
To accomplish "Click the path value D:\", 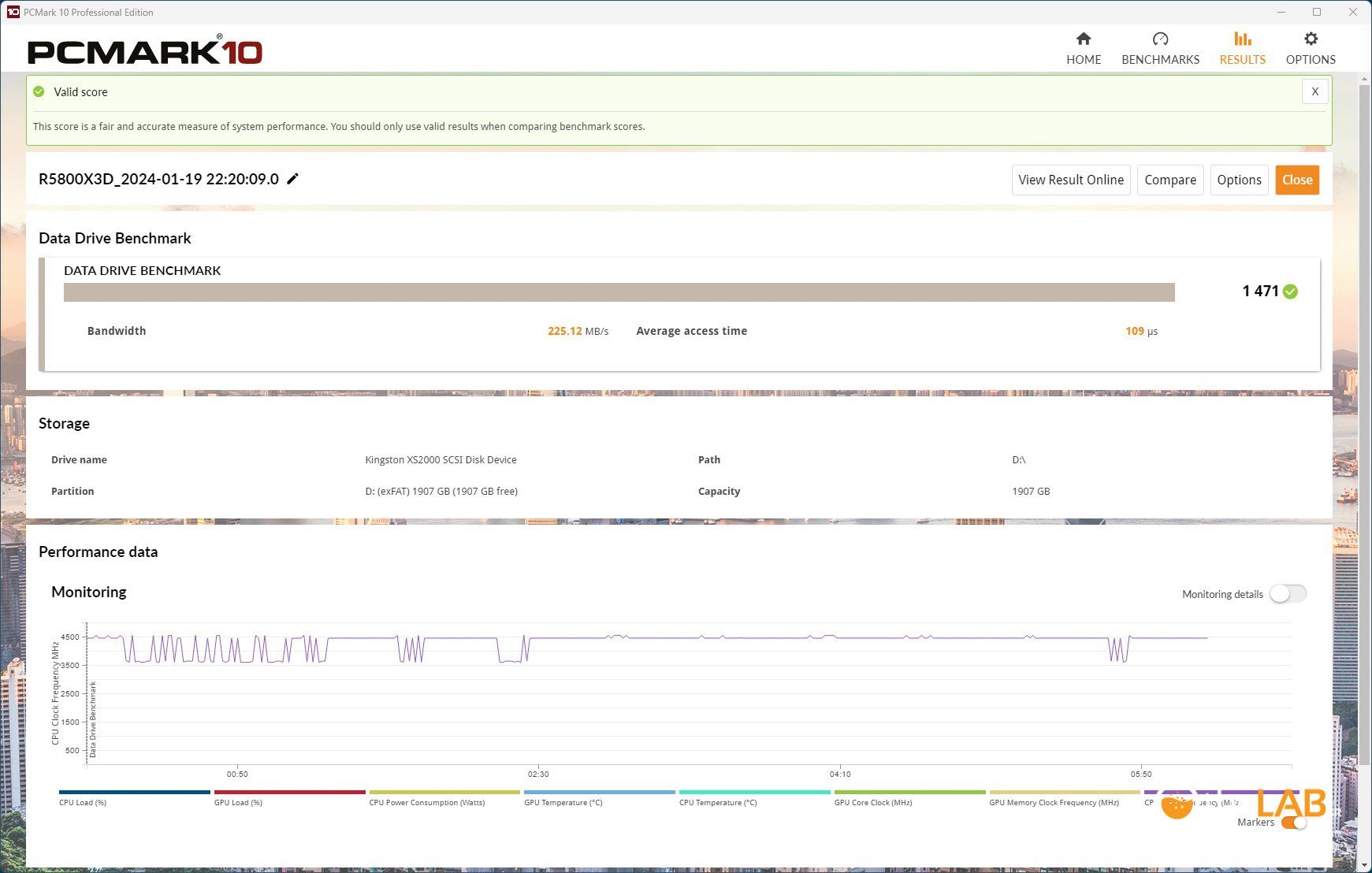I will point(1018,459).
